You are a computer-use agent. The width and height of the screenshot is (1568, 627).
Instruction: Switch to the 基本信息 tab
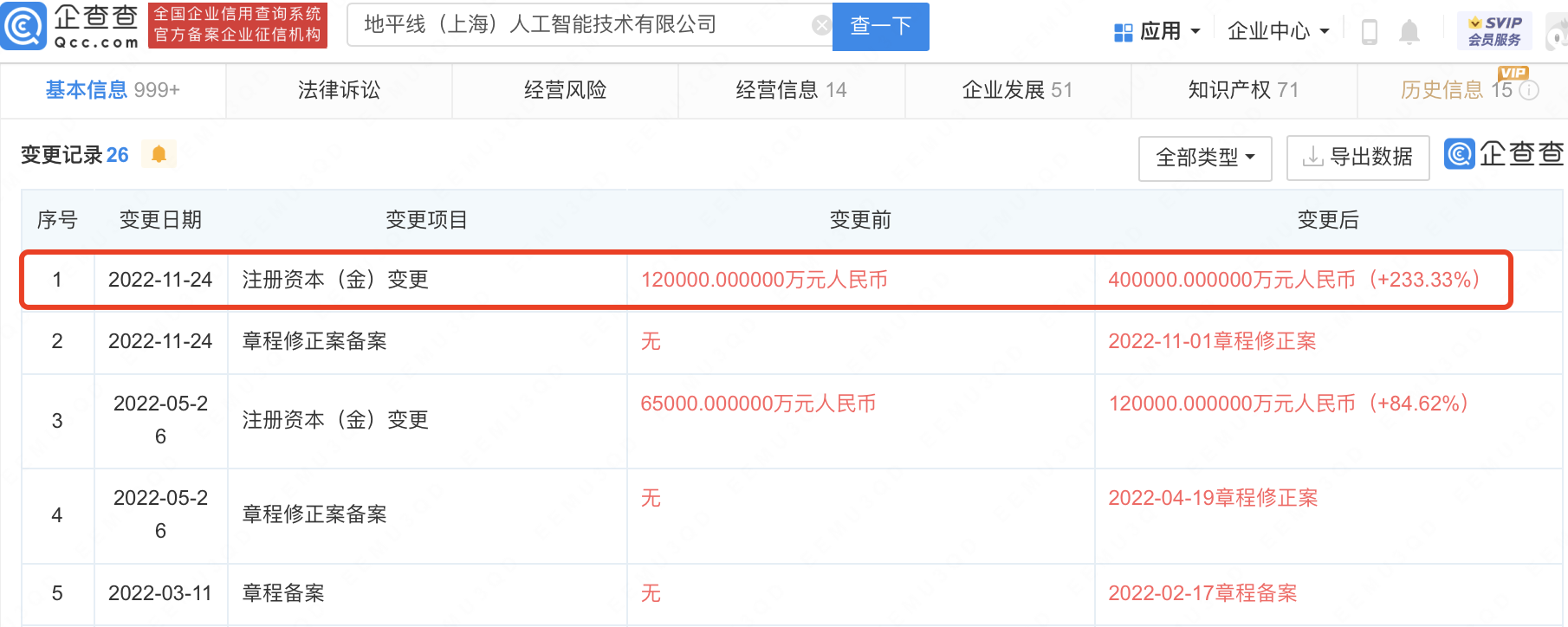pyautogui.click(x=113, y=90)
